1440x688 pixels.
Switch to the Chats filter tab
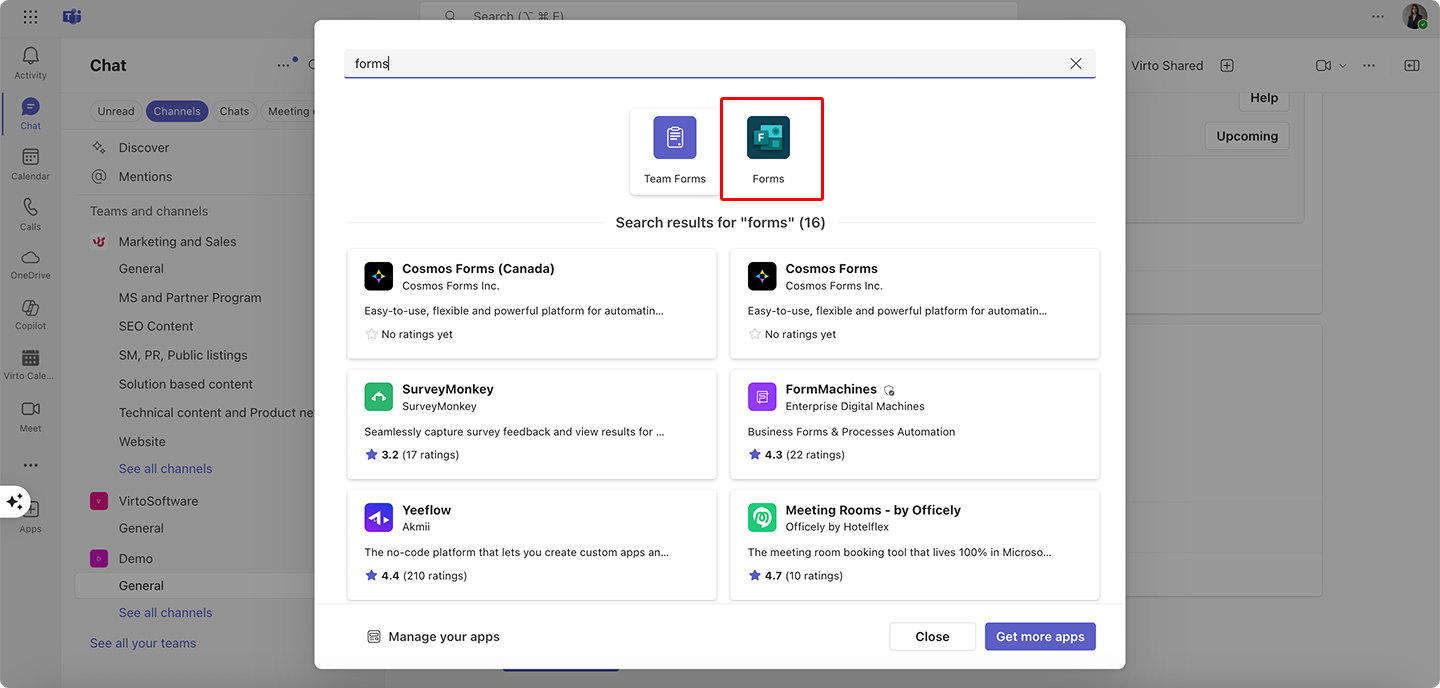(x=234, y=111)
